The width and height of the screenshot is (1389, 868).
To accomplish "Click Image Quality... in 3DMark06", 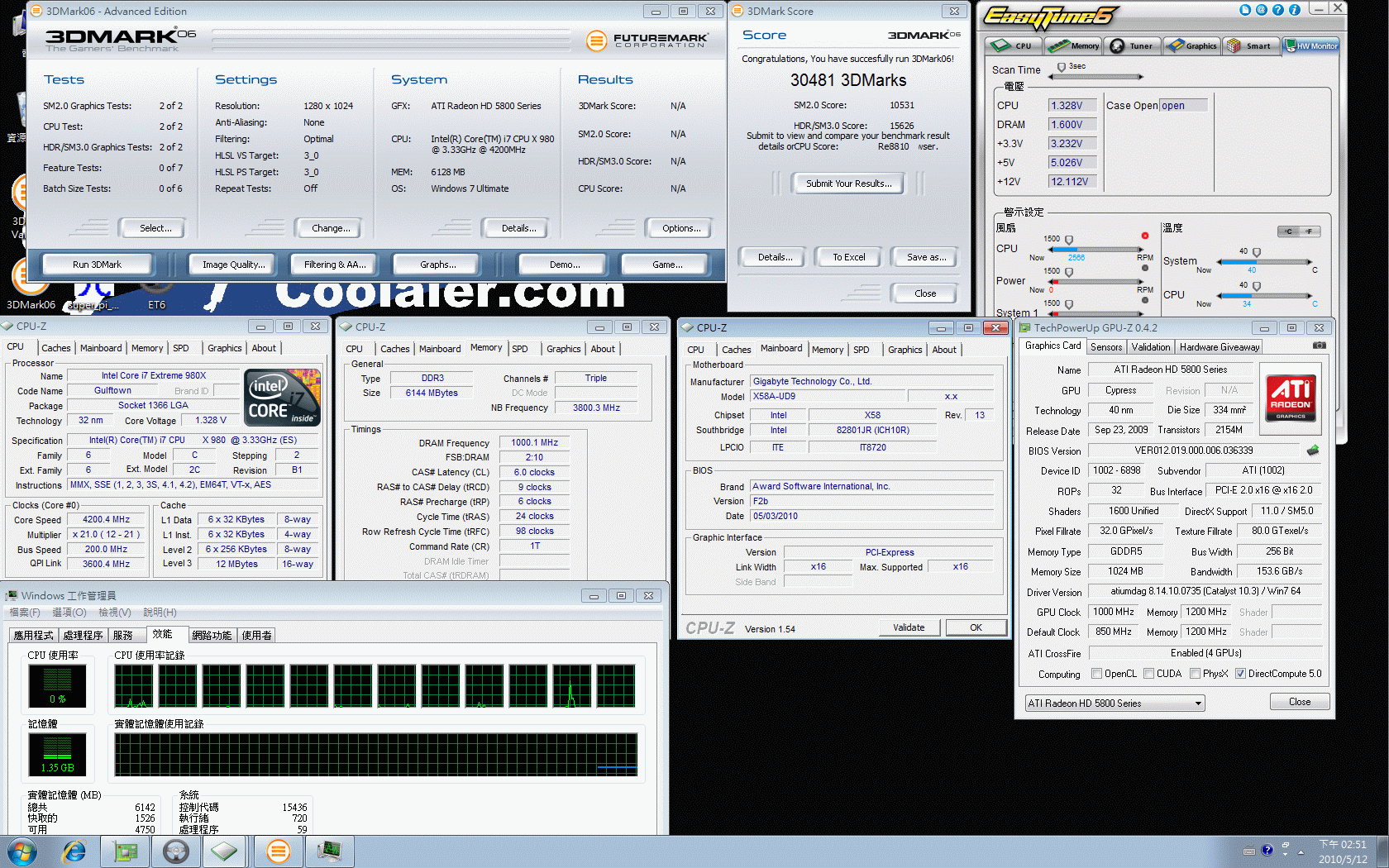I will click(234, 265).
